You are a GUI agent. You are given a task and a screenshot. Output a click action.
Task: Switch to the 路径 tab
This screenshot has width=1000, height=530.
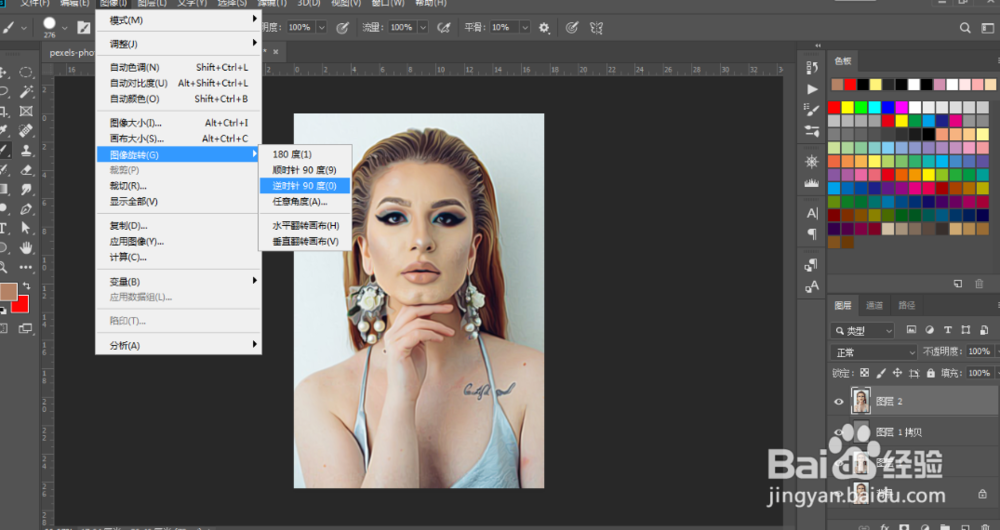coord(906,305)
